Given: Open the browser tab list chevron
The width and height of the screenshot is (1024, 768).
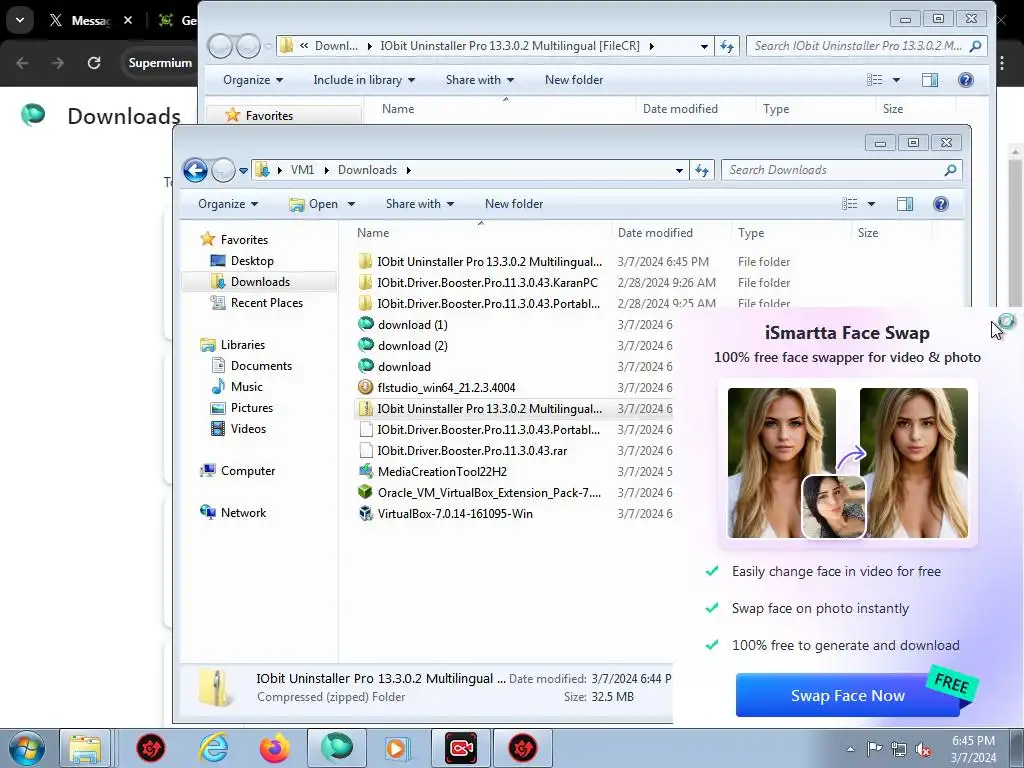Looking at the screenshot, I should coord(20,20).
